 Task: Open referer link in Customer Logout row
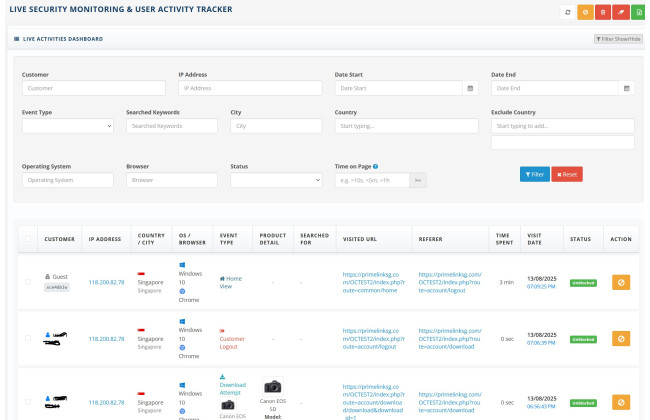[x=450, y=339]
